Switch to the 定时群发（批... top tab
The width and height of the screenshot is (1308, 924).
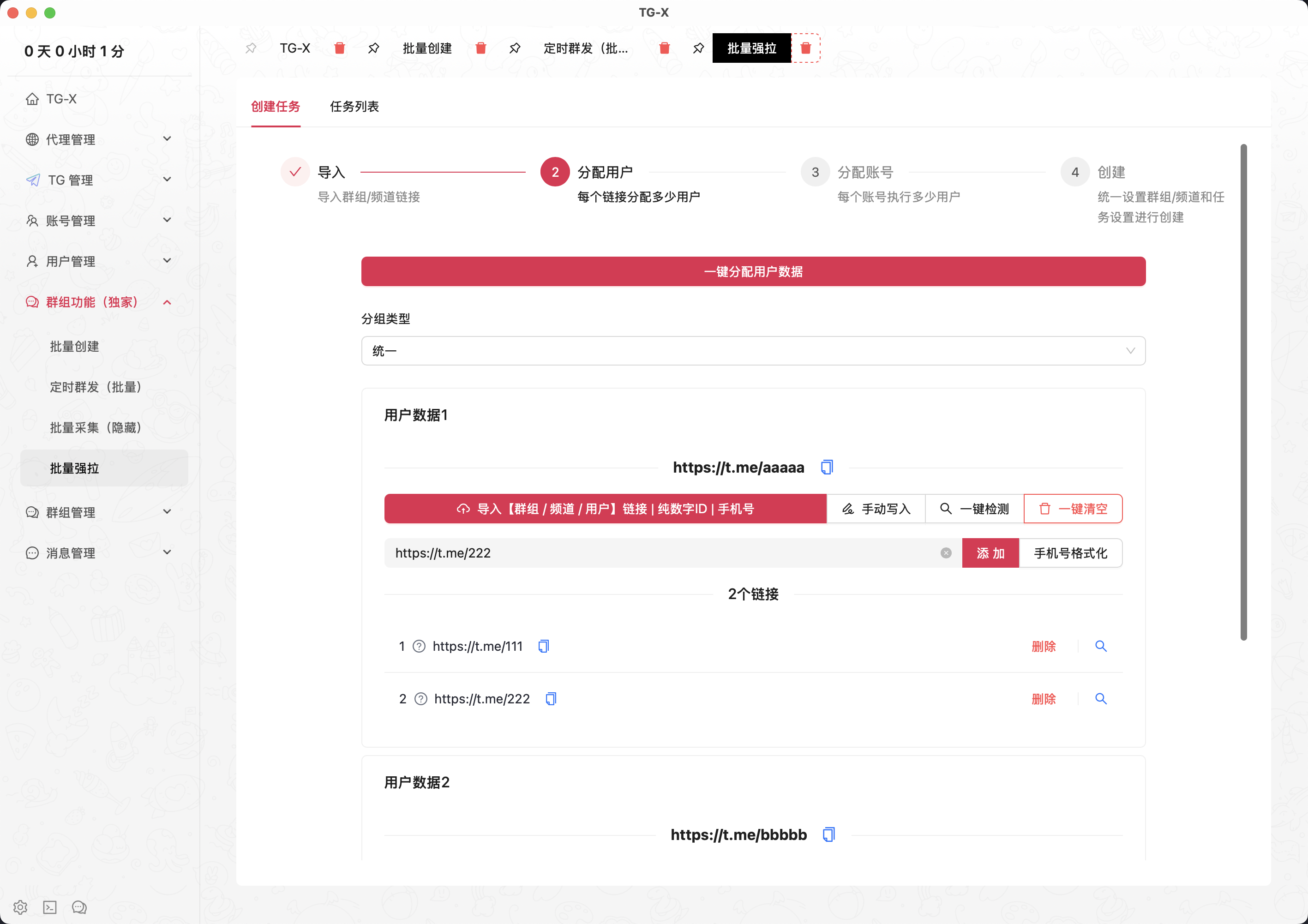point(586,48)
